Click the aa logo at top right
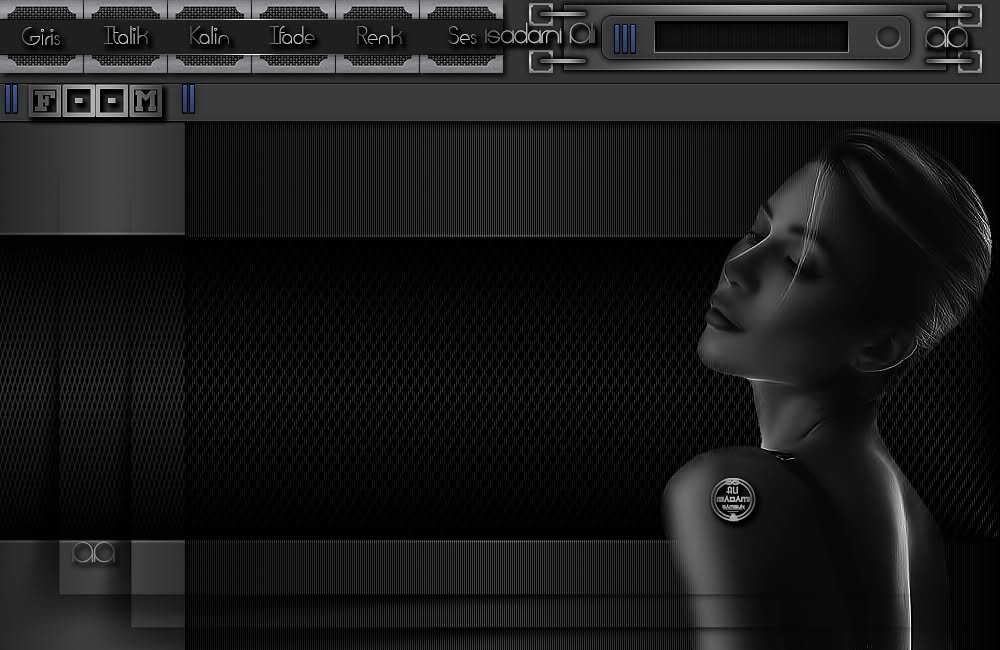Screen dimensions: 1000x650 click(947, 38)
